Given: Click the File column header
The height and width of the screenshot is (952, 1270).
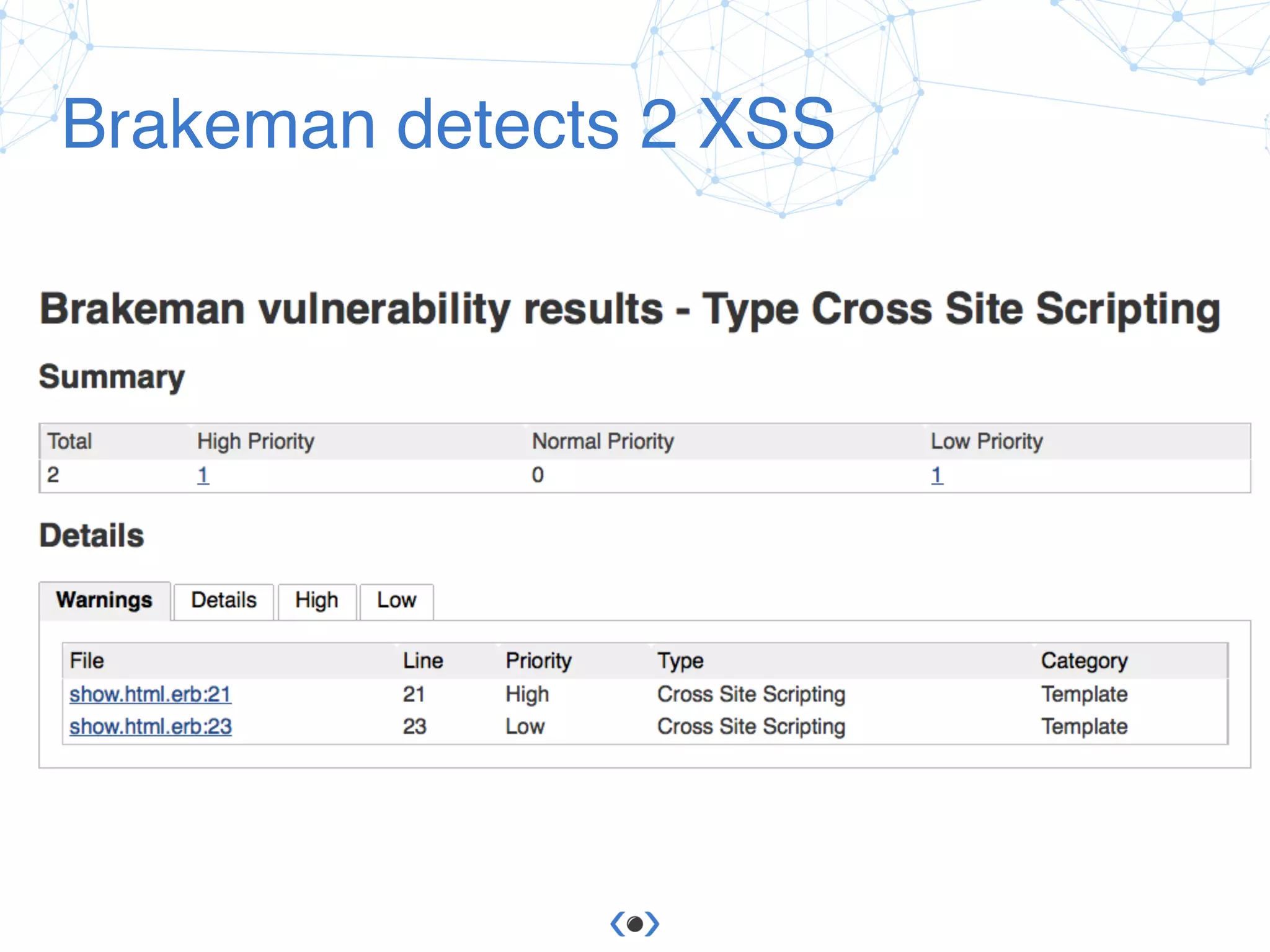Looking at the screenshot, I should (x=87, y=661).
